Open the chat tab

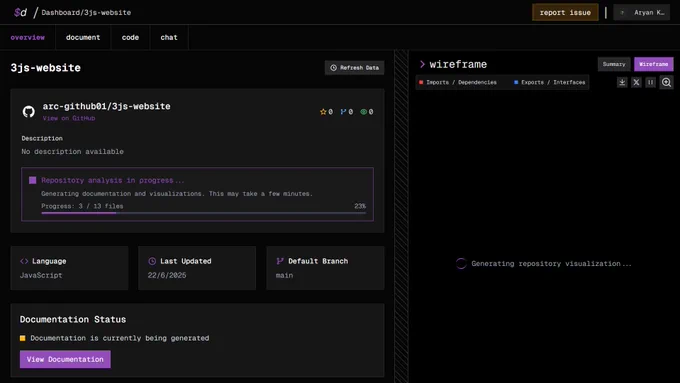(169, 37)
